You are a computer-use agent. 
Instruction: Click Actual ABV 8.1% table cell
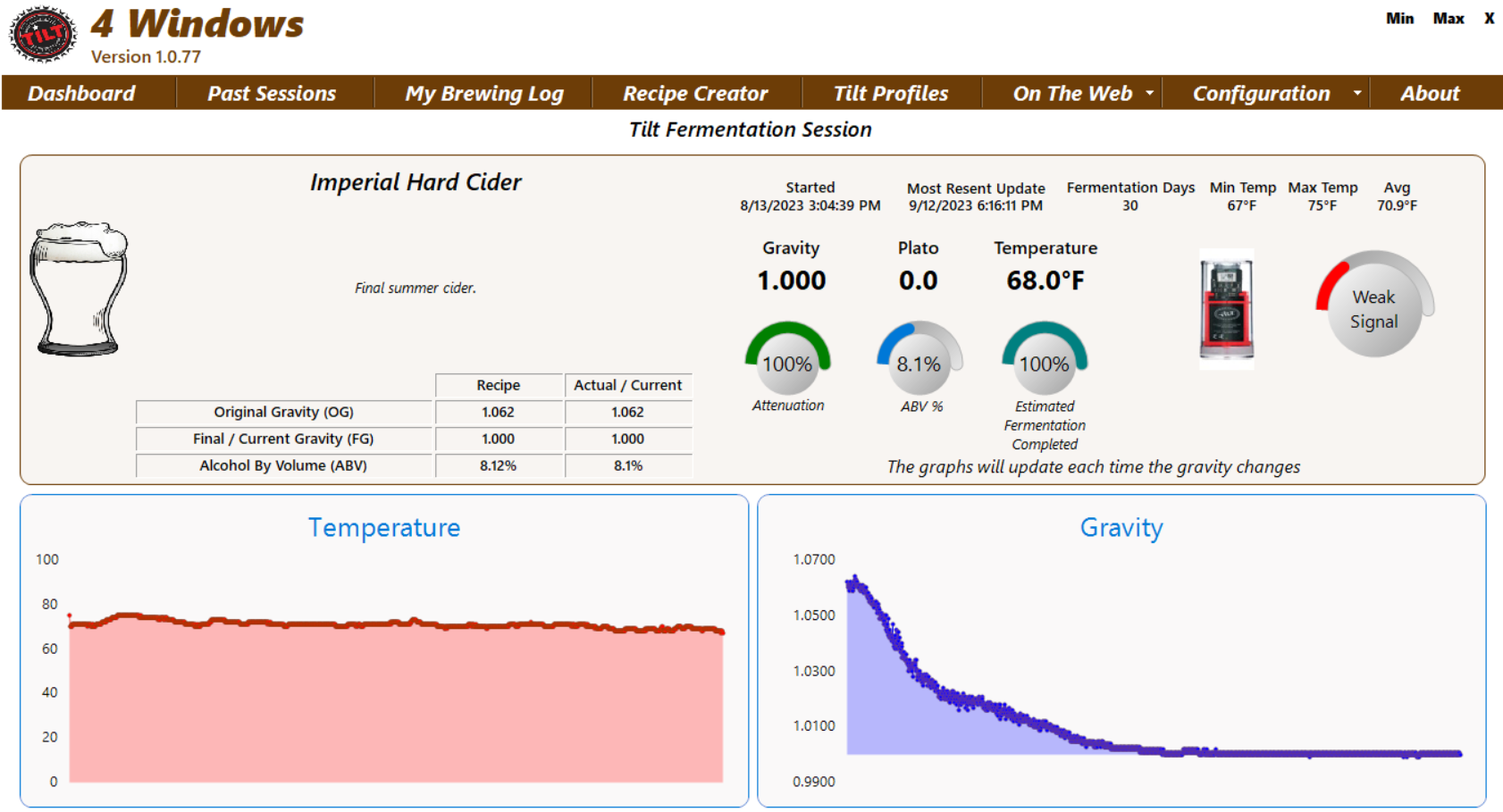628,465
